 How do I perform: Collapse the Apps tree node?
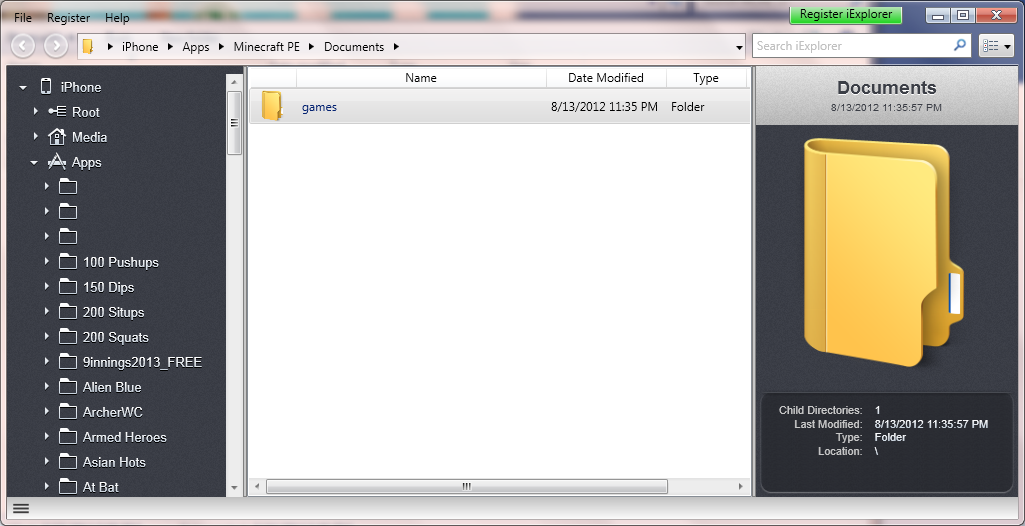click(34, 163)
